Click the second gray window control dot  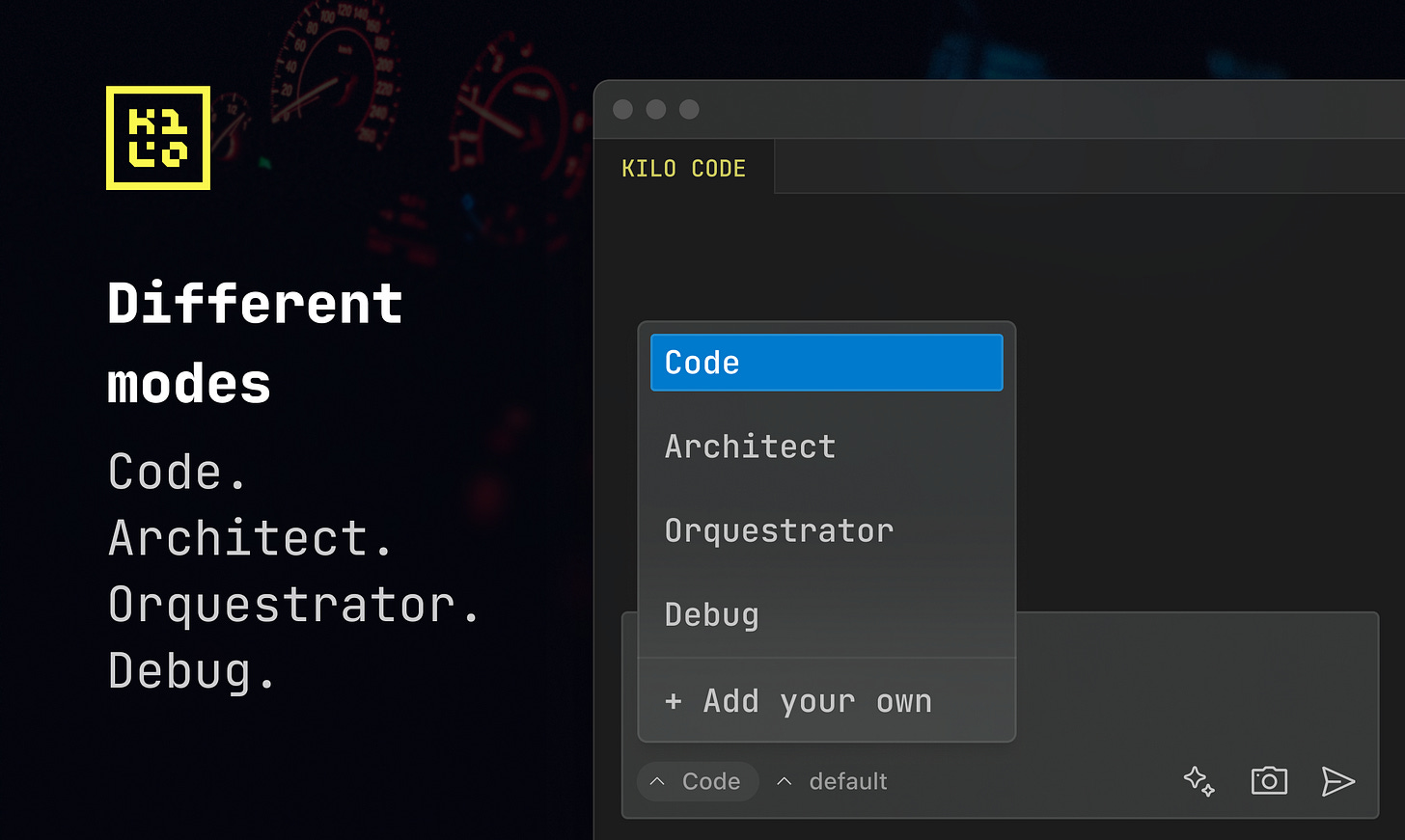click(656, 109)
